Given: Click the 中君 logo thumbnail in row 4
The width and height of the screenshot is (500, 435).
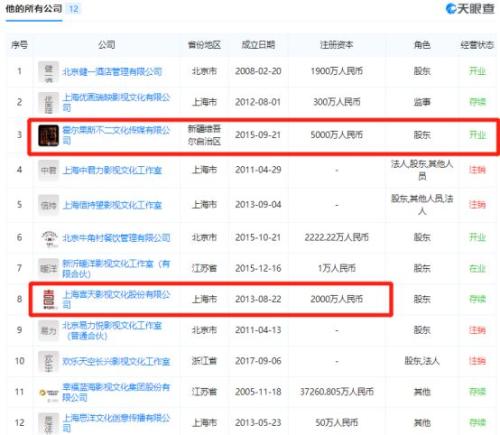Looking at the screenshot, I should [48, 171].
